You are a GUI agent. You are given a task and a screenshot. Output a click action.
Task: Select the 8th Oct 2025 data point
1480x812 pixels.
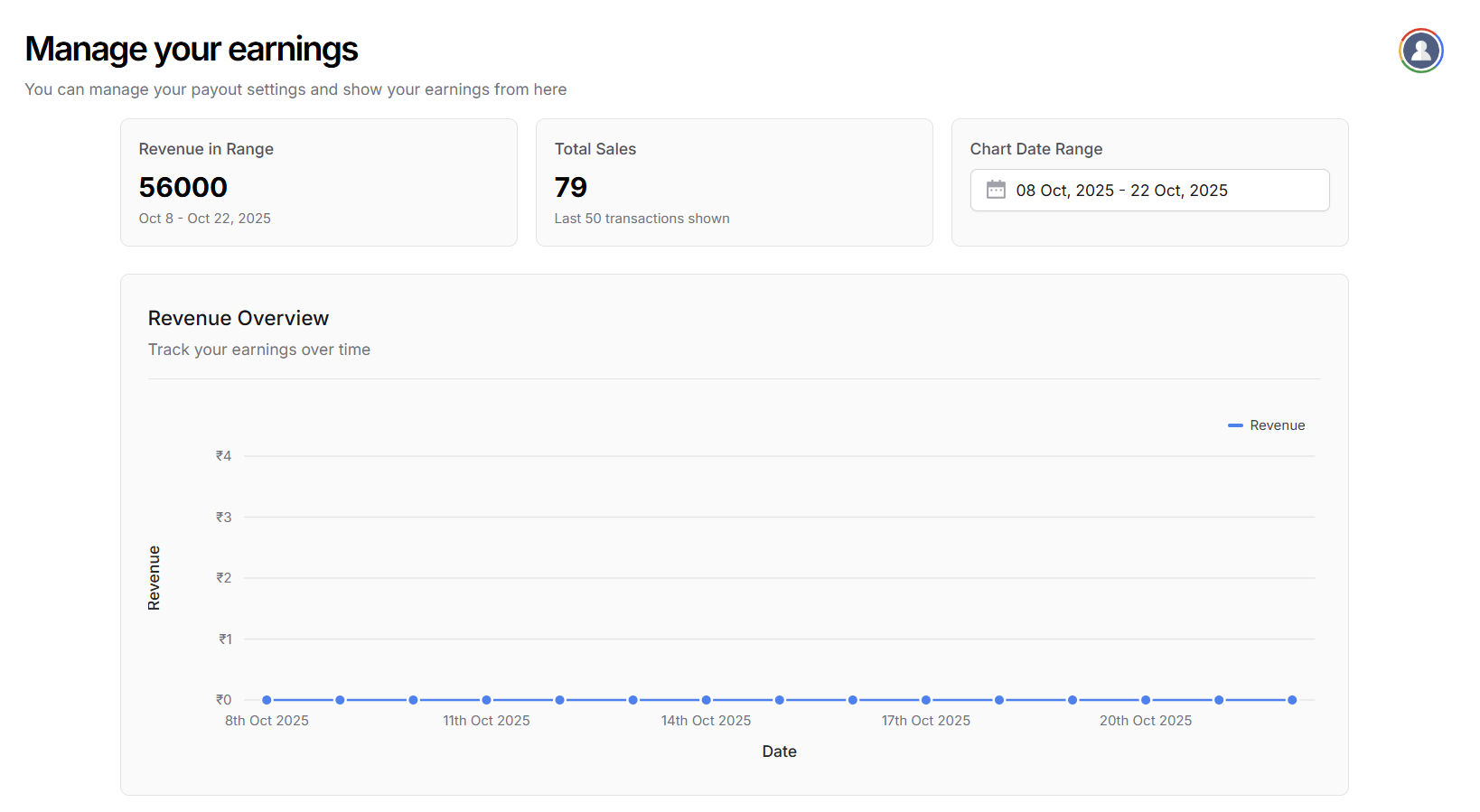[x=267, y=700]
